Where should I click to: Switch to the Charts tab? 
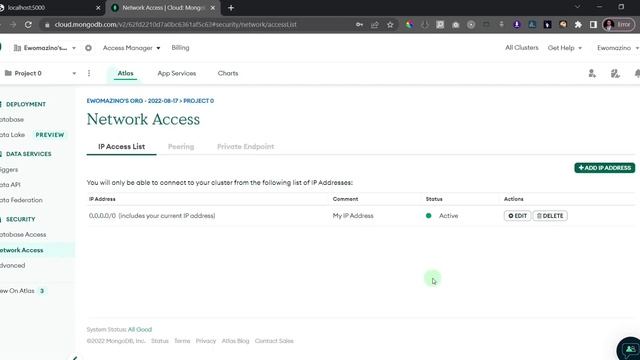click(228, 73)
